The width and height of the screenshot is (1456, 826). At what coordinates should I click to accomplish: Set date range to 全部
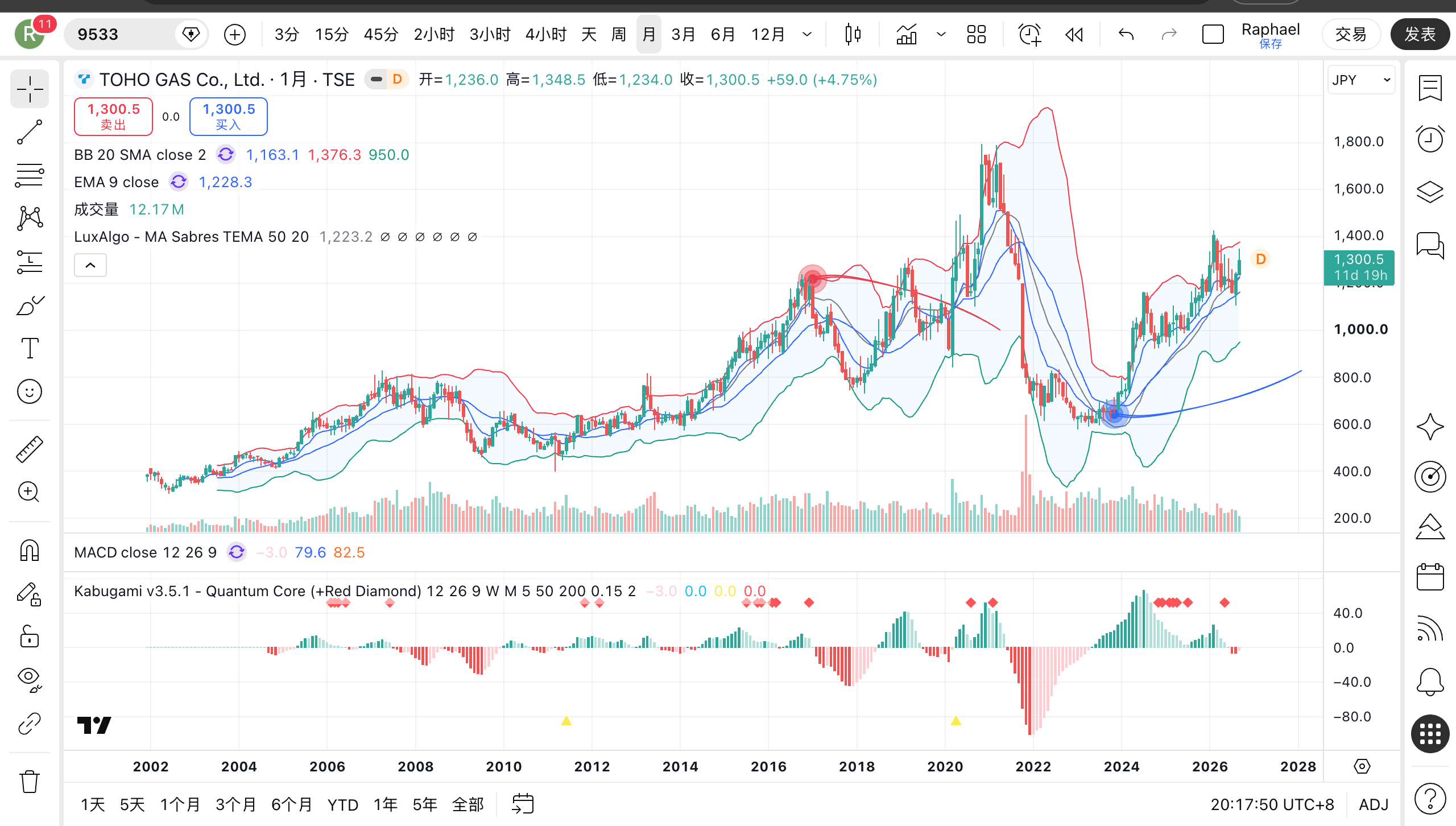[468, 805]
